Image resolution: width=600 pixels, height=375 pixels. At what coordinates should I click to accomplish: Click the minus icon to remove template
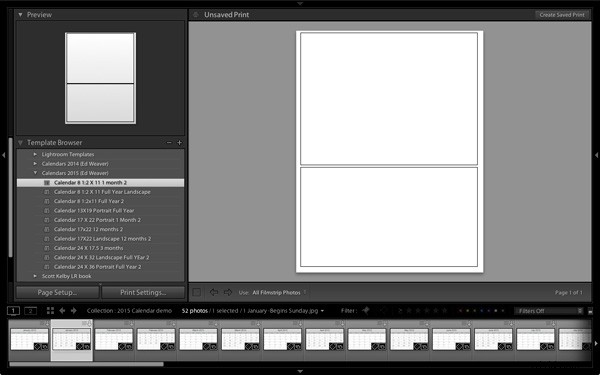point(169,143)
